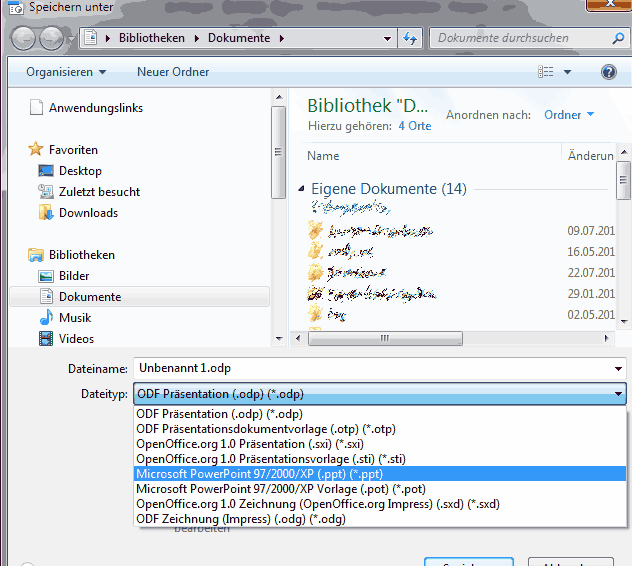Screen dimensions: 632x566
Task: Click the Downloads folder icon
Action: pyautogui.click(x=46, y=212)
